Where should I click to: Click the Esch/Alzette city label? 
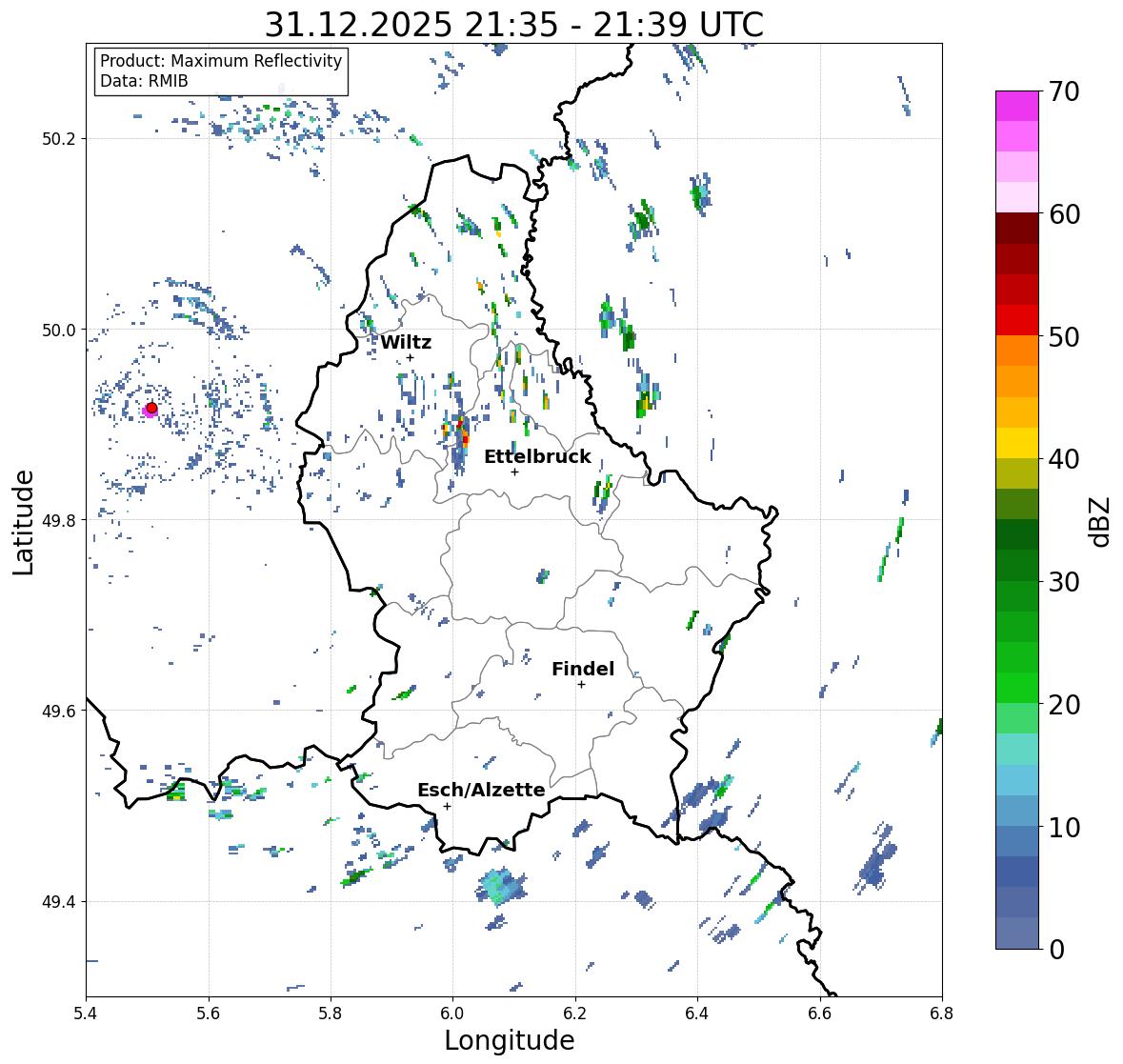click(481, 790)
